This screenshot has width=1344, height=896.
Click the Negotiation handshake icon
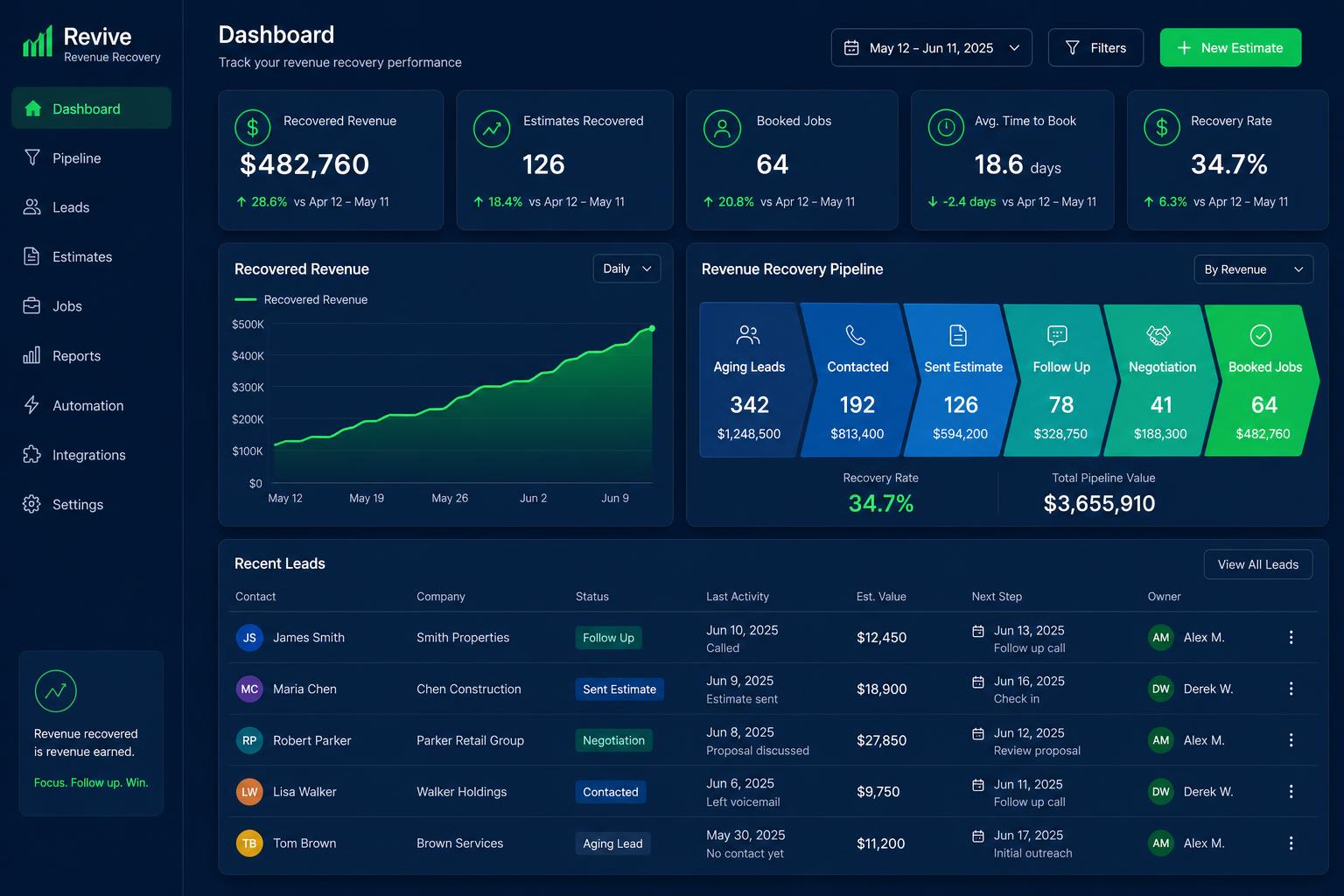coord(1158,335)
